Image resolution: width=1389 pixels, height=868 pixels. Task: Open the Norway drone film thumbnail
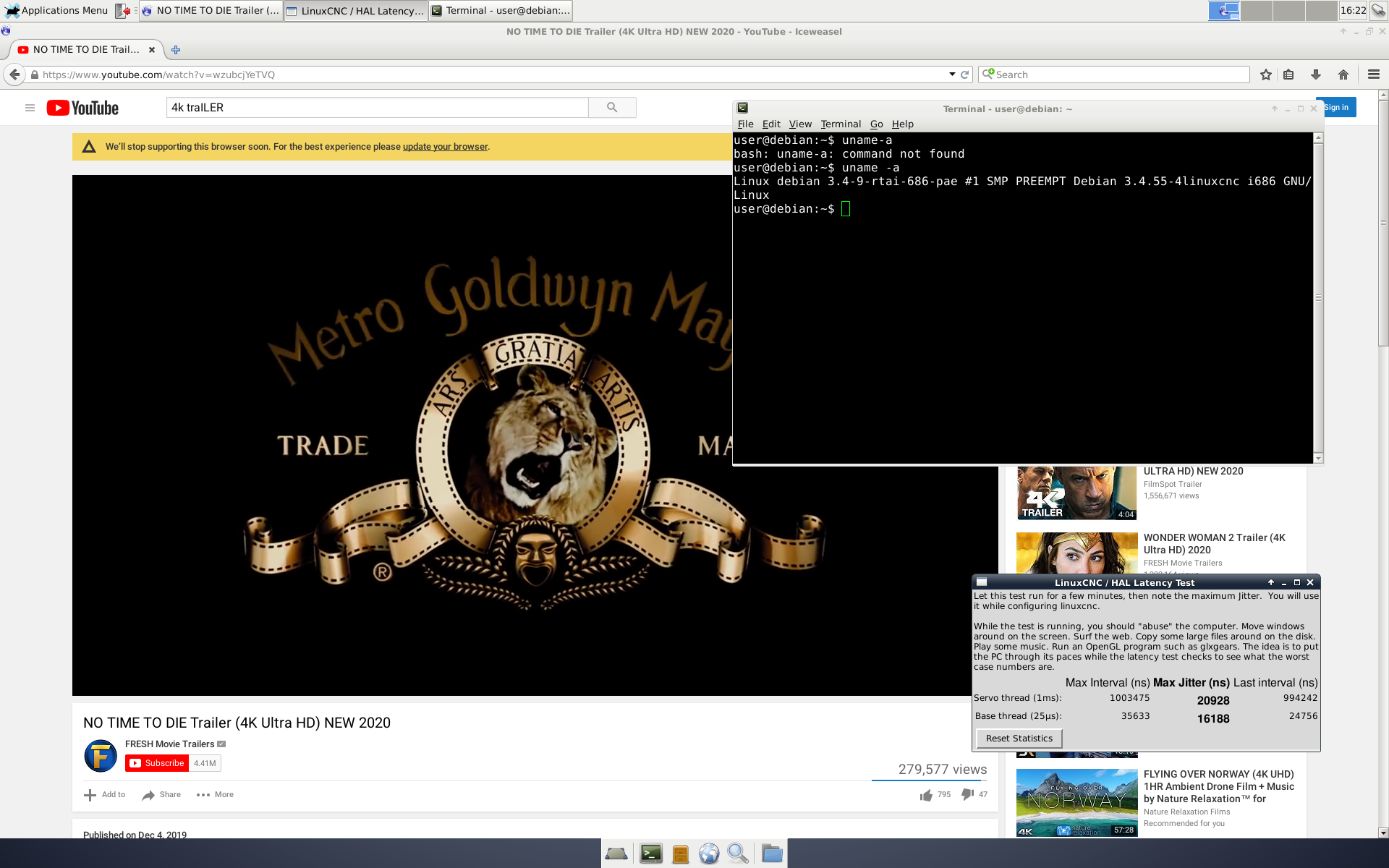(x=1076, y=803)
